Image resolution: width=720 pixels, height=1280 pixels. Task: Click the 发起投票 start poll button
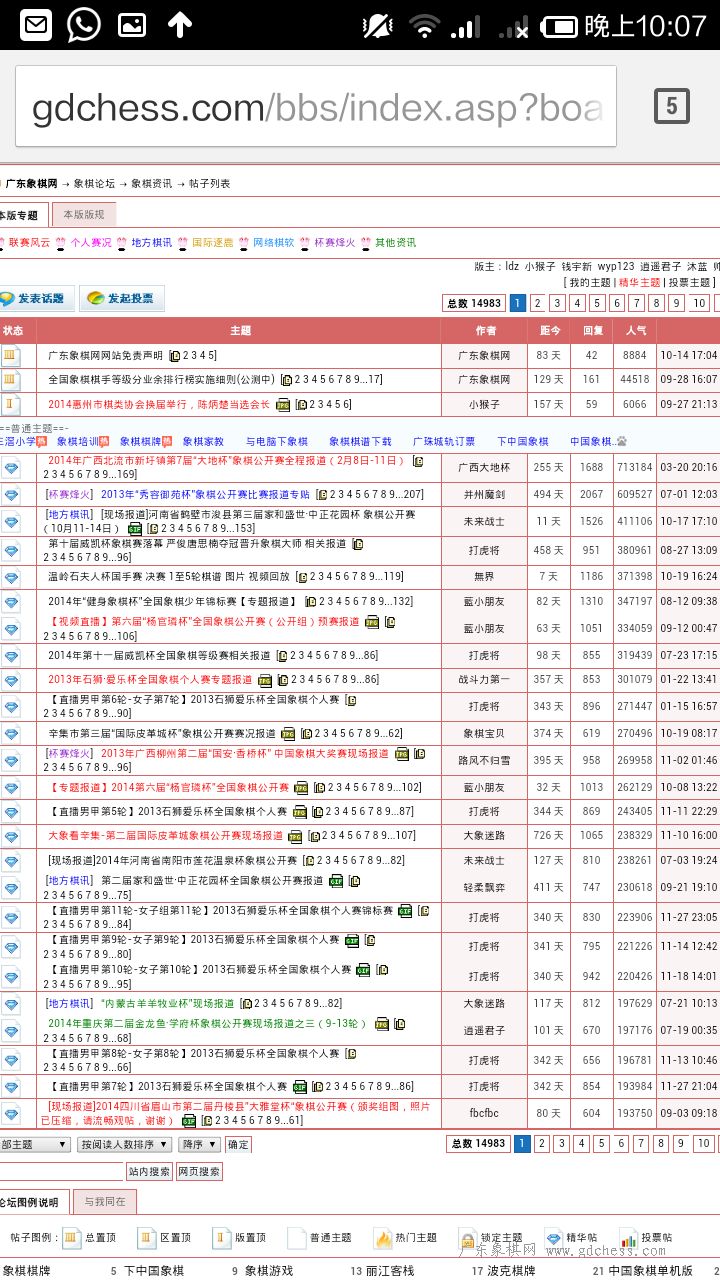click(122, 299)
